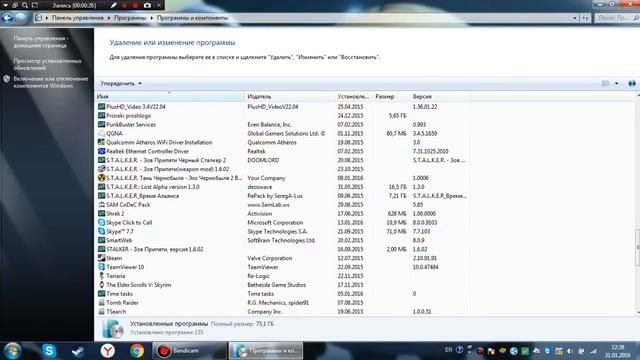Click the change view icon
This screenshot has height=360, width=640.
click(x=606, y=83)
